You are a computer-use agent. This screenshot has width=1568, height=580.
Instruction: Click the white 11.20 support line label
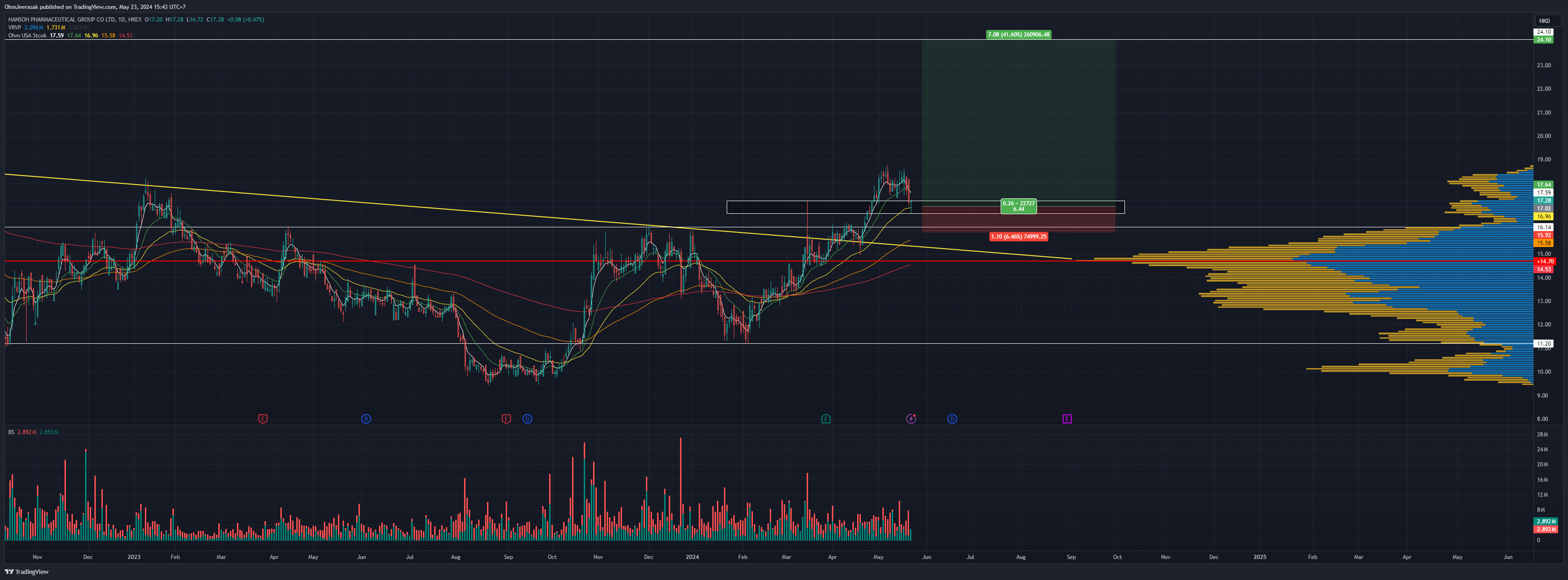[1544, 344]
